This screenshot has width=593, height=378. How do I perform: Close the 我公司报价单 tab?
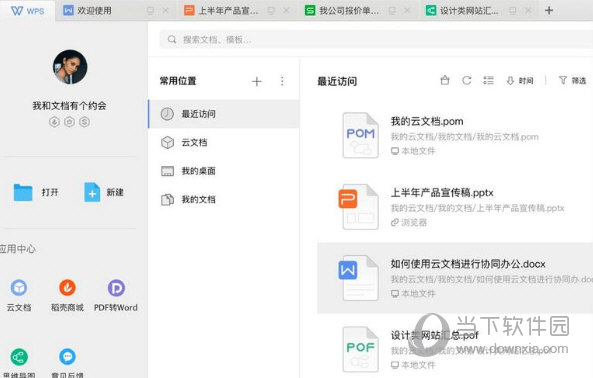coord(407,11)
